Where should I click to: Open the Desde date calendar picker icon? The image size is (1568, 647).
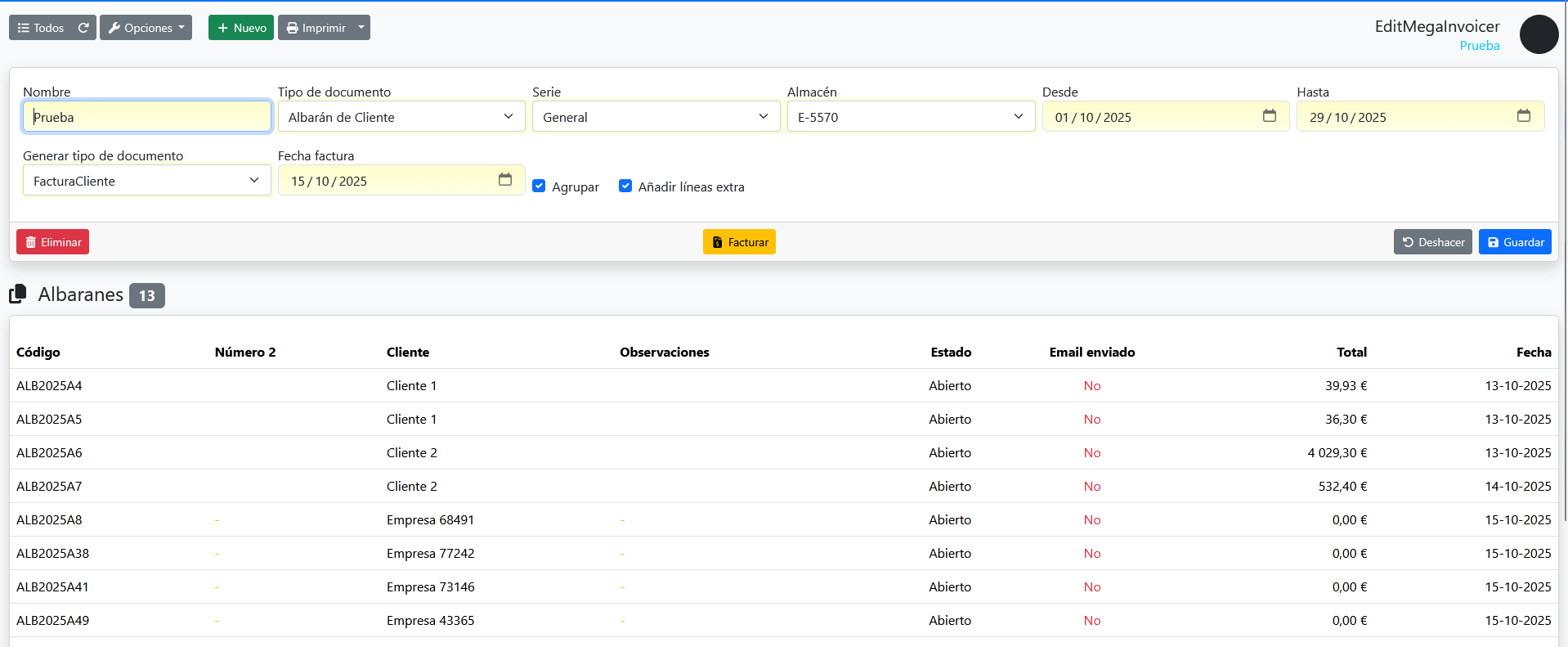1269,116
